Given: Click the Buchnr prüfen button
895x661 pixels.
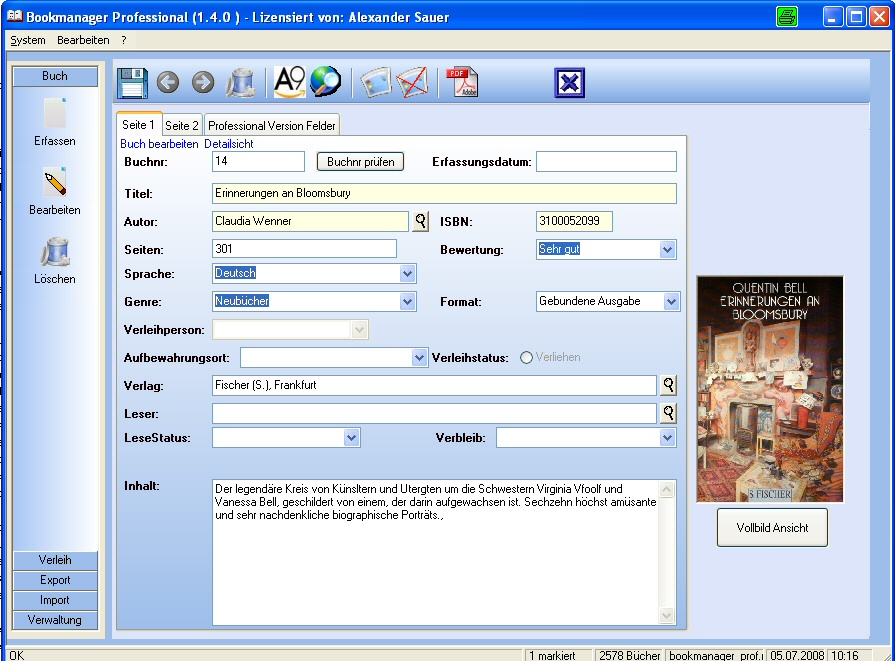Looking at the screenshot, I should point(361,161).
